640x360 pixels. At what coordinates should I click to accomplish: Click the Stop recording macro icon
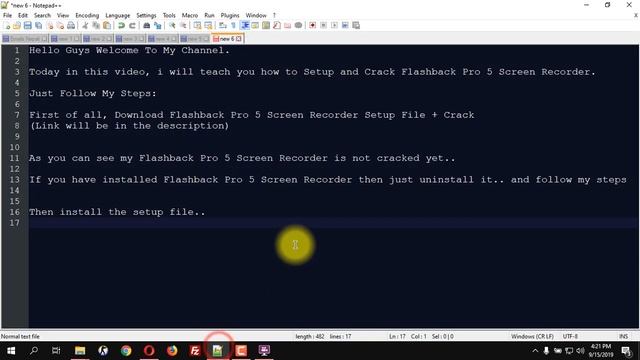pos(323,26)
